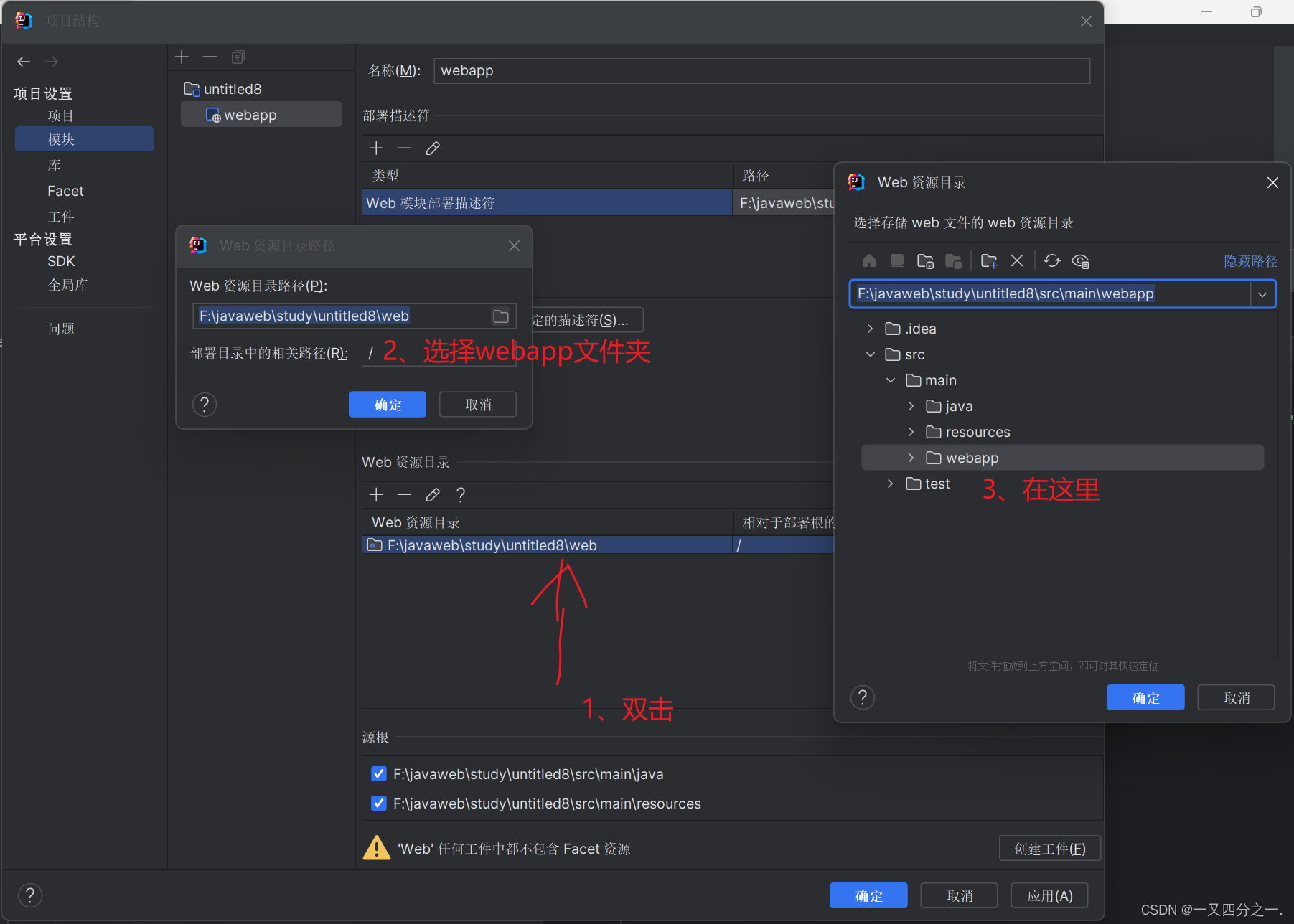Click relative deployment path field
The height and width of the screenshot is (924, 1294).
point(439,353)
